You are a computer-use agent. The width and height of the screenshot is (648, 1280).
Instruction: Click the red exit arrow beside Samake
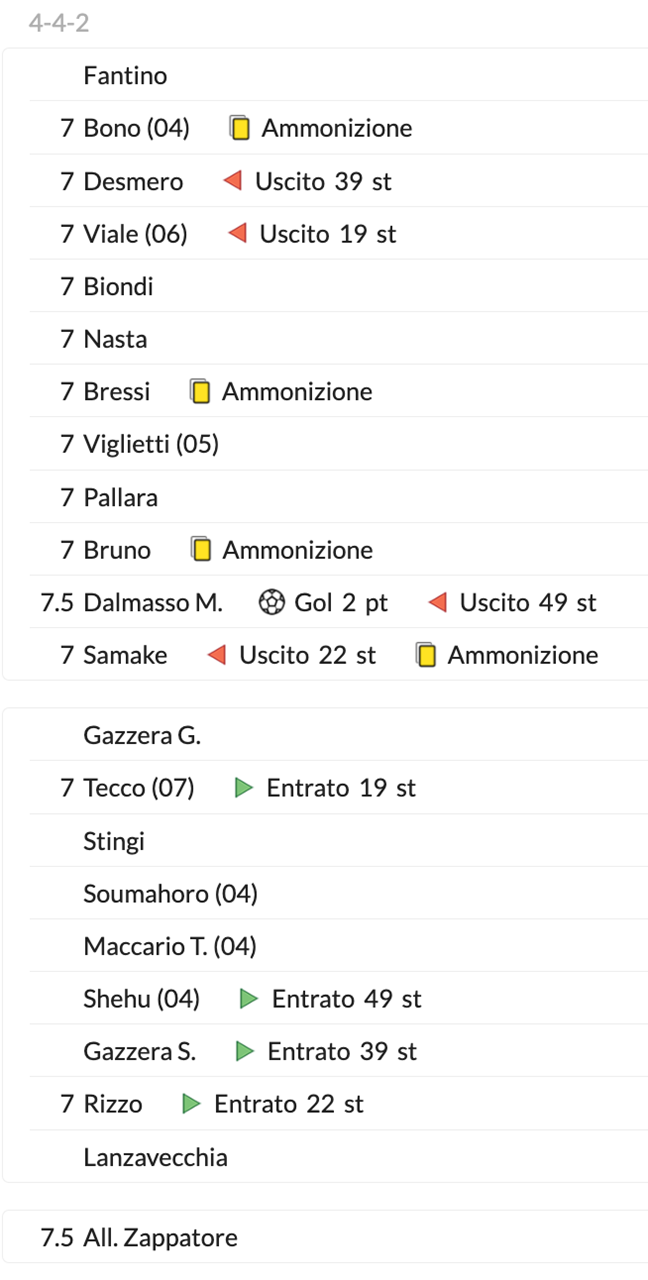[216, 656]
